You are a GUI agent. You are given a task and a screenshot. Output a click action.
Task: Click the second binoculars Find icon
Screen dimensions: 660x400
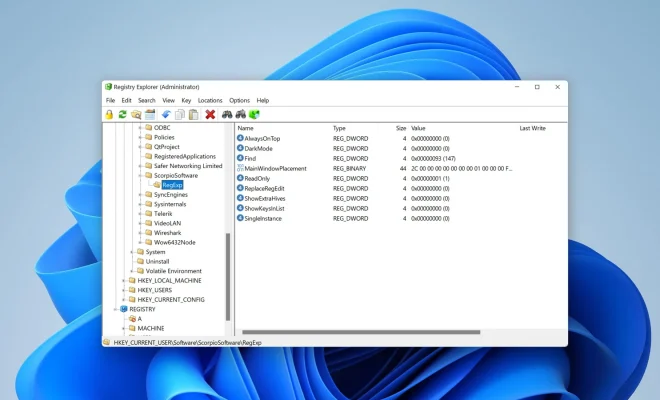(x=241, y=114)
